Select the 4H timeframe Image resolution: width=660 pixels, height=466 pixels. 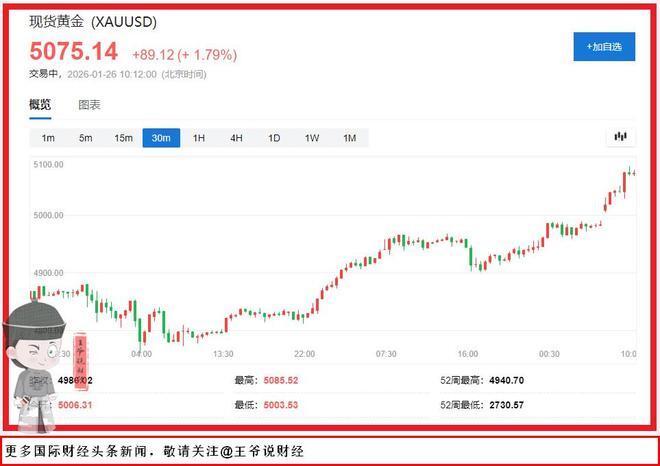coord(237,138)
